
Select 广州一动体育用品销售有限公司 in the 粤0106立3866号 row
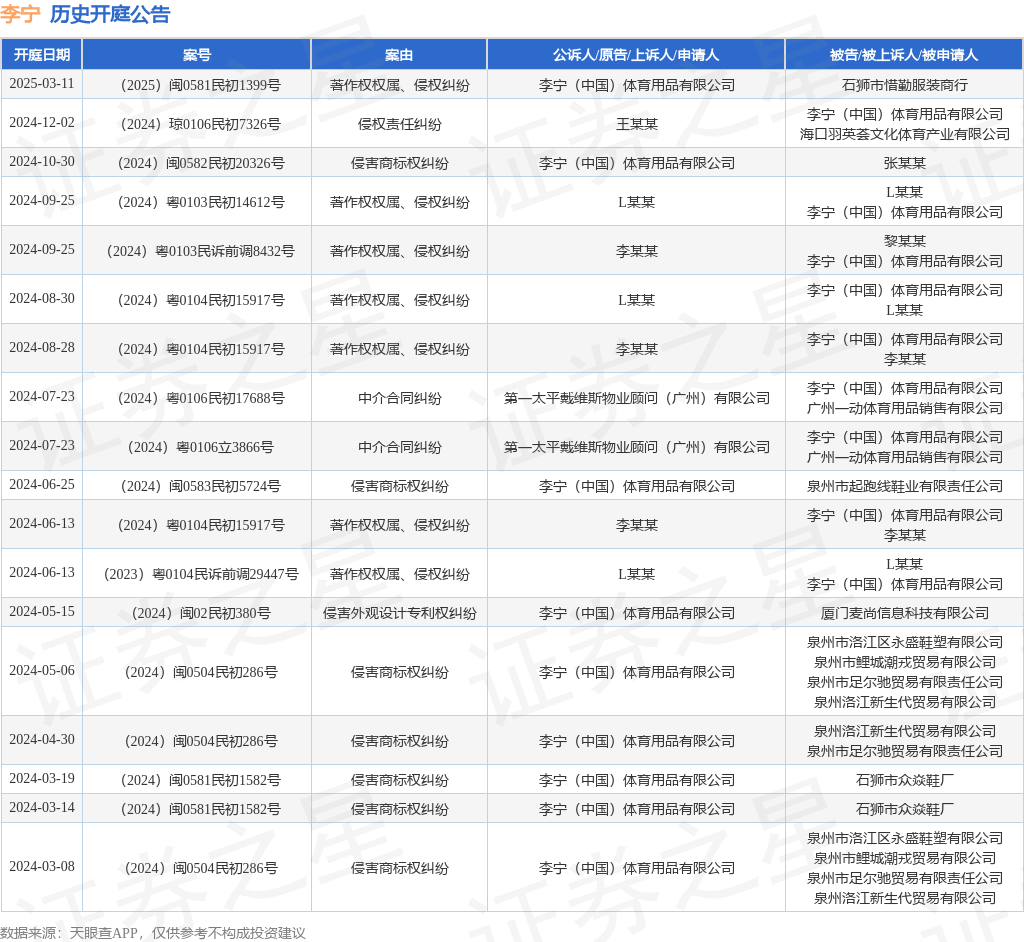coord(905,457)
